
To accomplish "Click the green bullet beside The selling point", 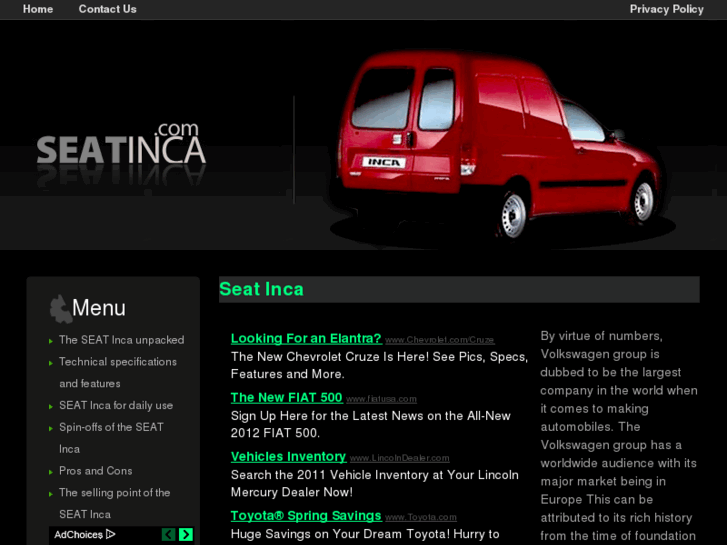I will [x=51, y=494].
